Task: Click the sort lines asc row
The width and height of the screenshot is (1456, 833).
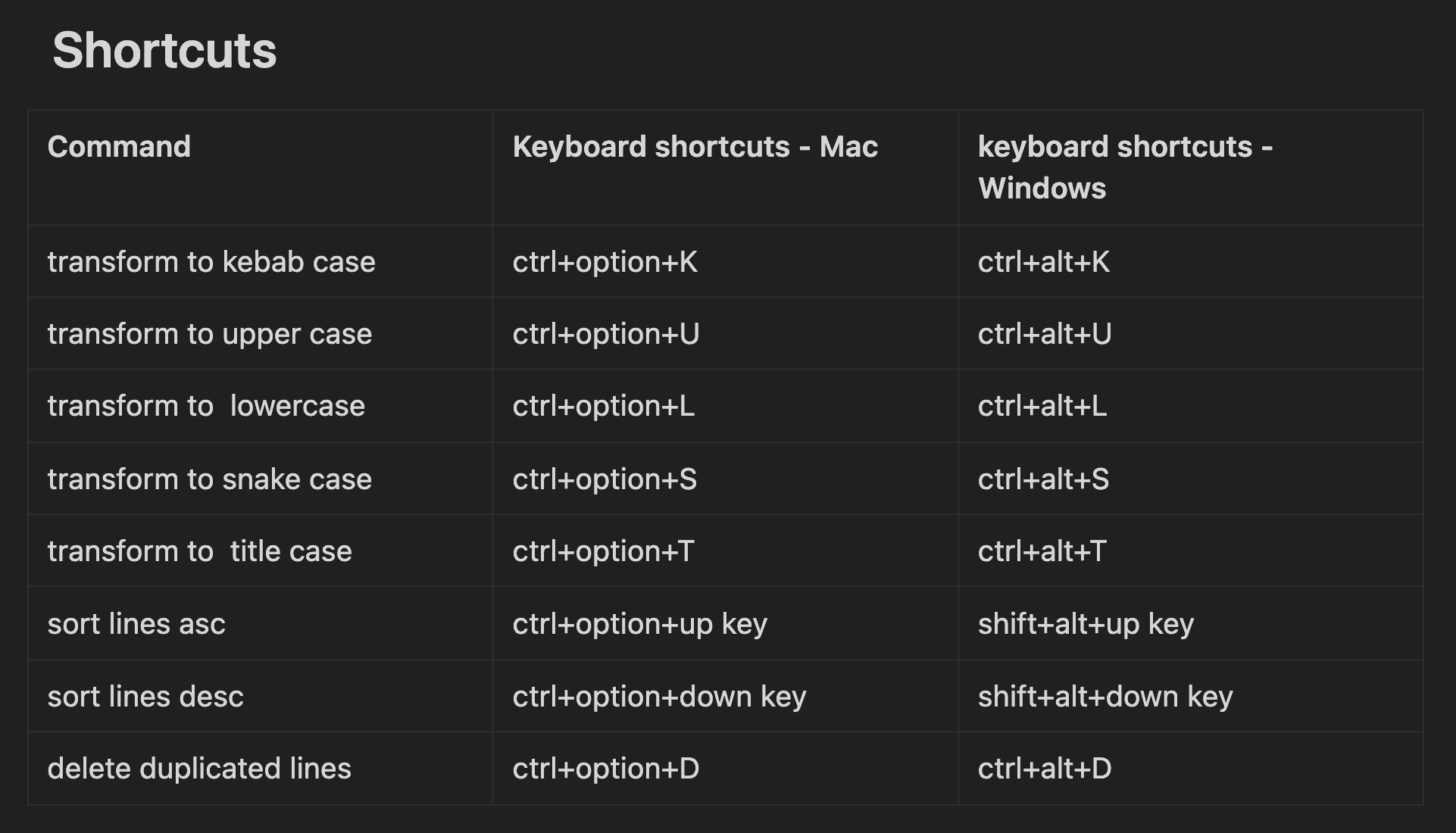Action: pyautogui.click(x=727, y=624)
